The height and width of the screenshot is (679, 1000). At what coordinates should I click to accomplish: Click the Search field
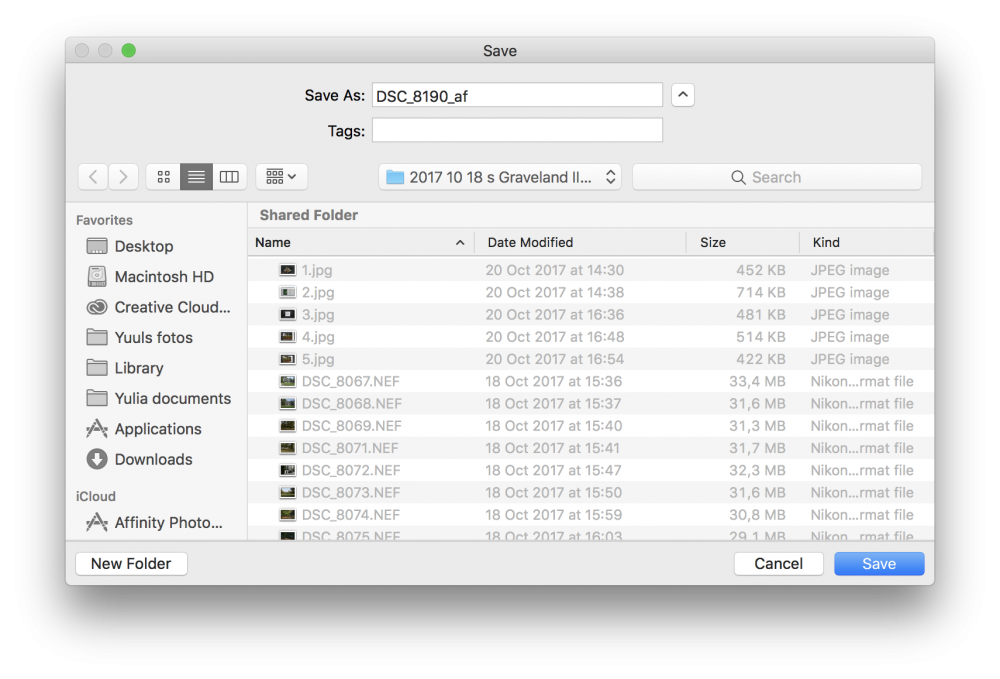coord(777,177)
